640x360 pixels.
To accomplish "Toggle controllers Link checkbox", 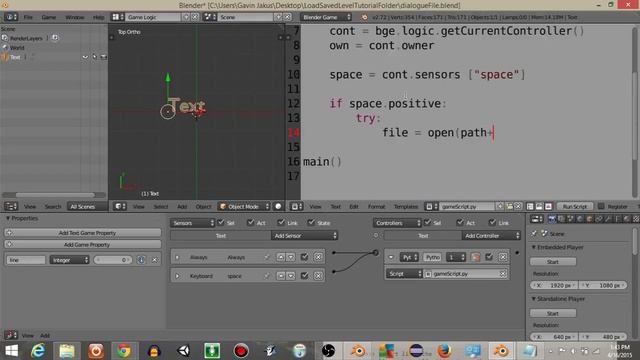I will [x=492, y=222].
